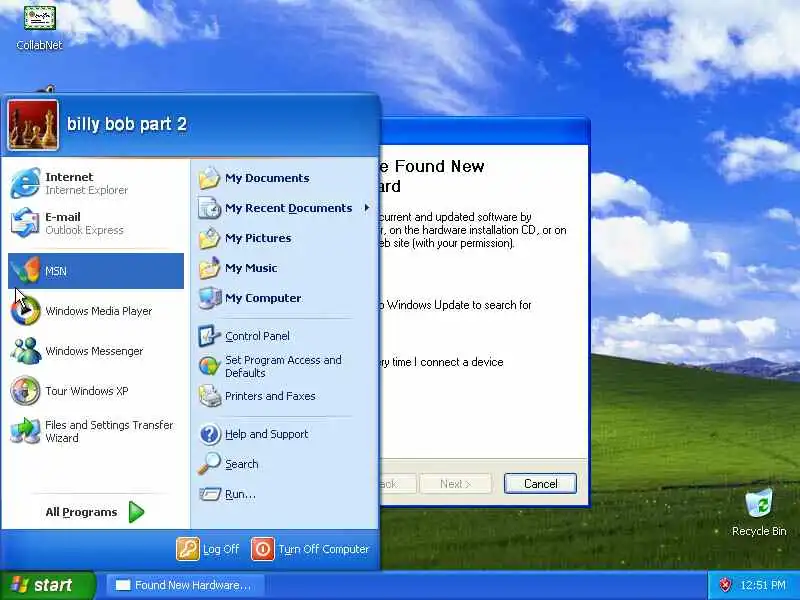Choose Control Panel menu label
800x600 pixels.
tap(257, 336)
